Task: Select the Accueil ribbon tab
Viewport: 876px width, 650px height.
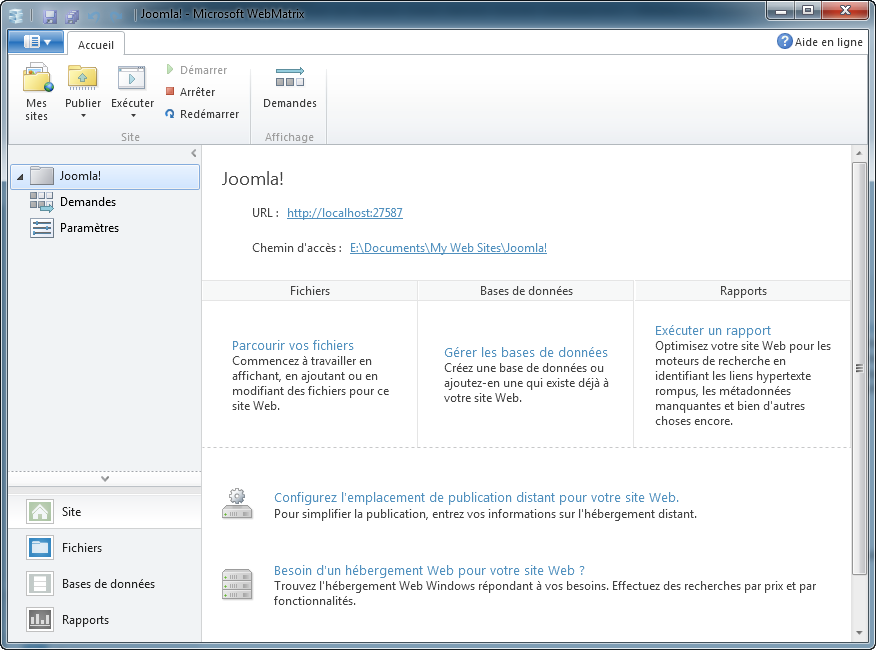Action: point(95,44)
